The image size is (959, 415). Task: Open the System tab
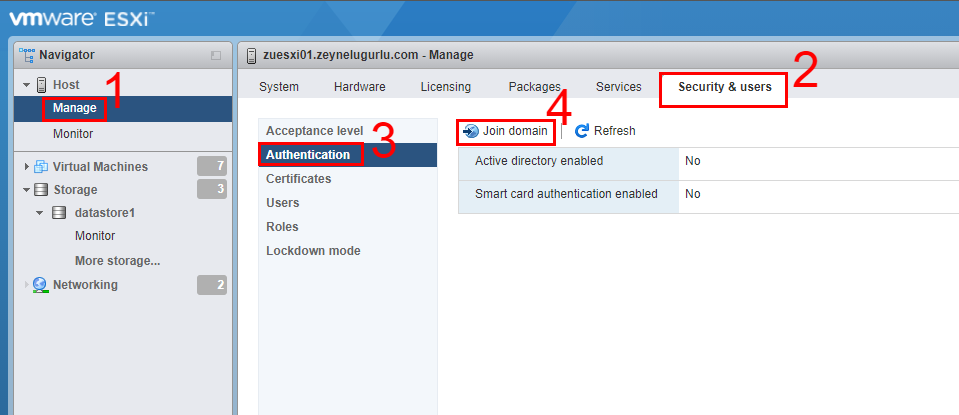[279, 87]
